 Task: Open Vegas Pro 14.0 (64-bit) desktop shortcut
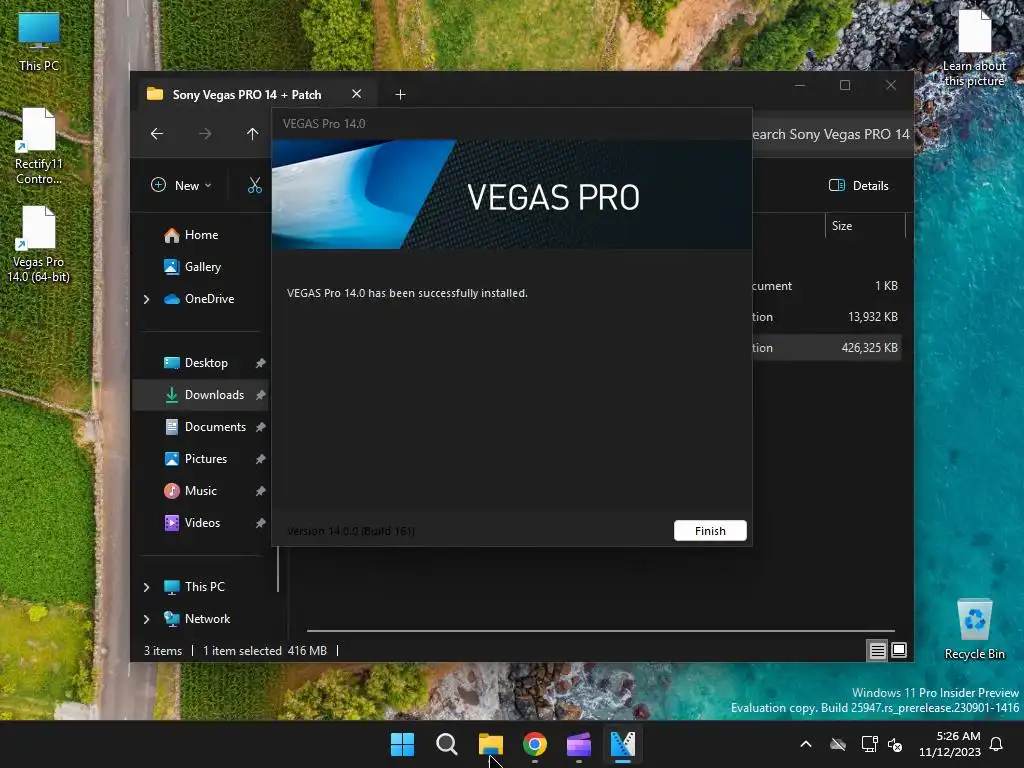39,245
